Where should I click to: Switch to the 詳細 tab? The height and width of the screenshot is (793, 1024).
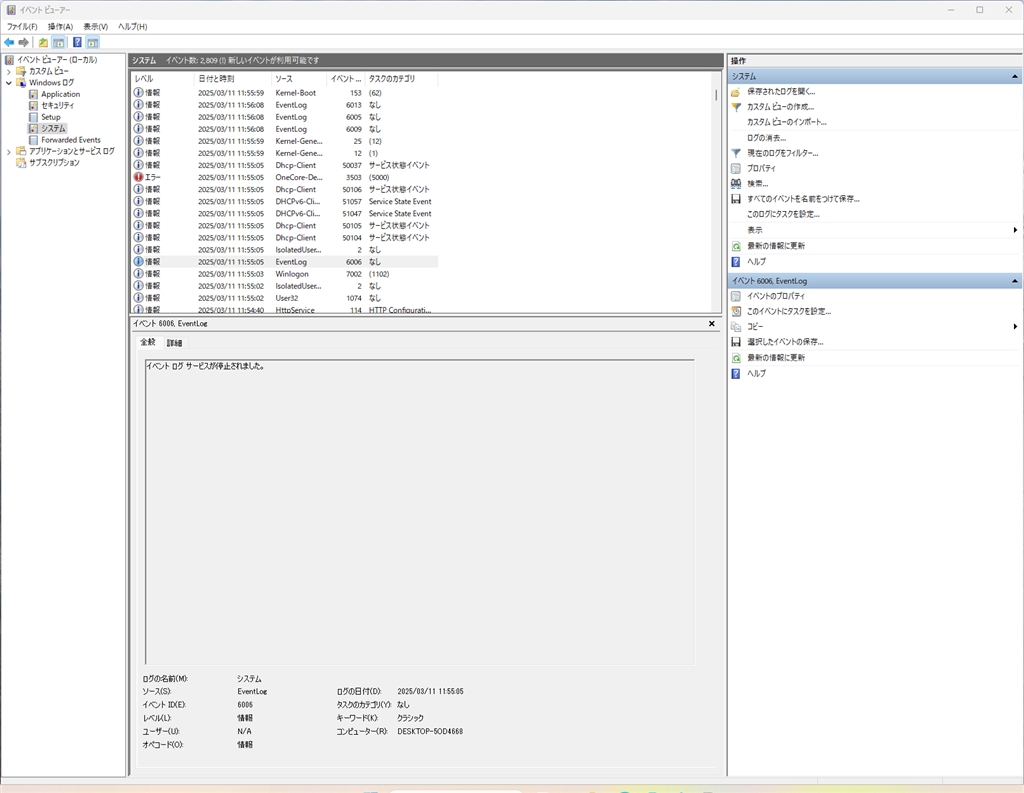pyautogui.click(x=174, y=343)
